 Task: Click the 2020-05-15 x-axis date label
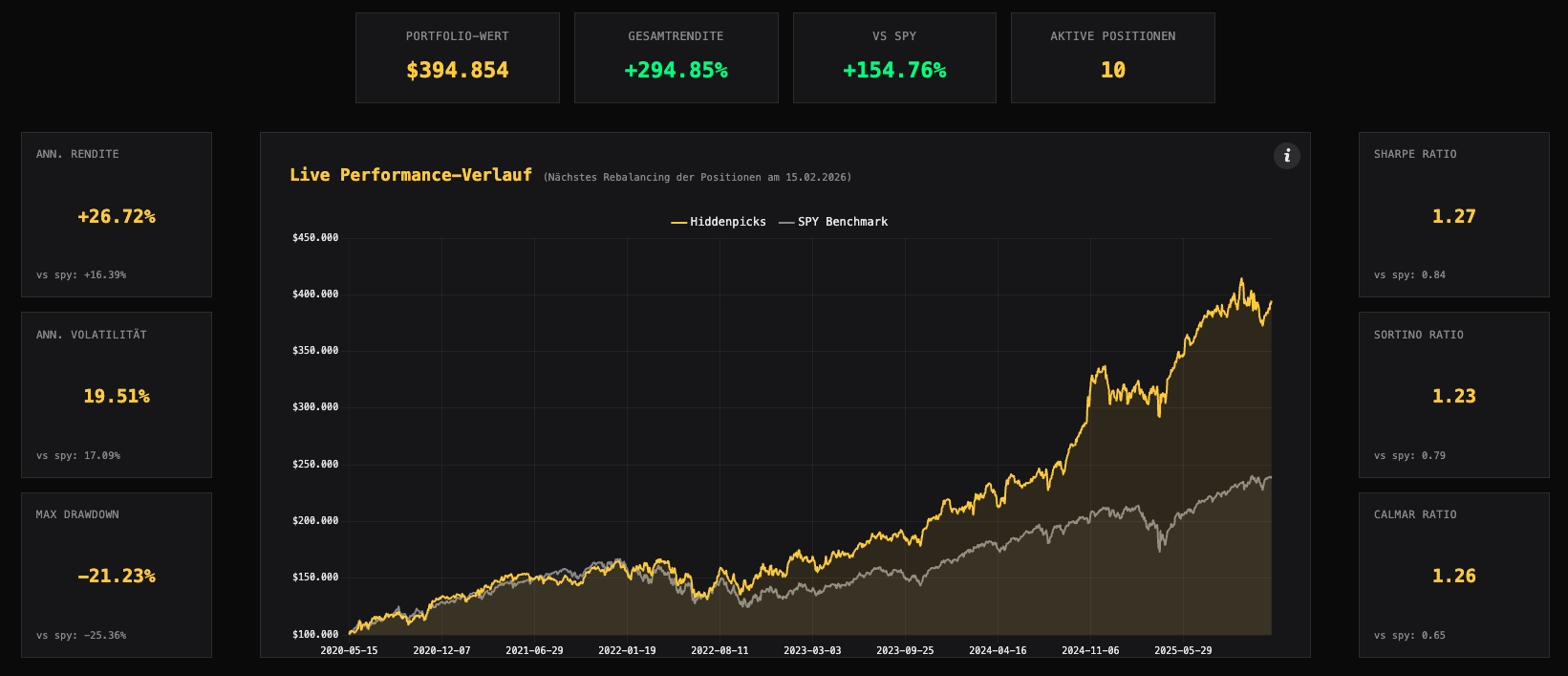click(349, 650)
